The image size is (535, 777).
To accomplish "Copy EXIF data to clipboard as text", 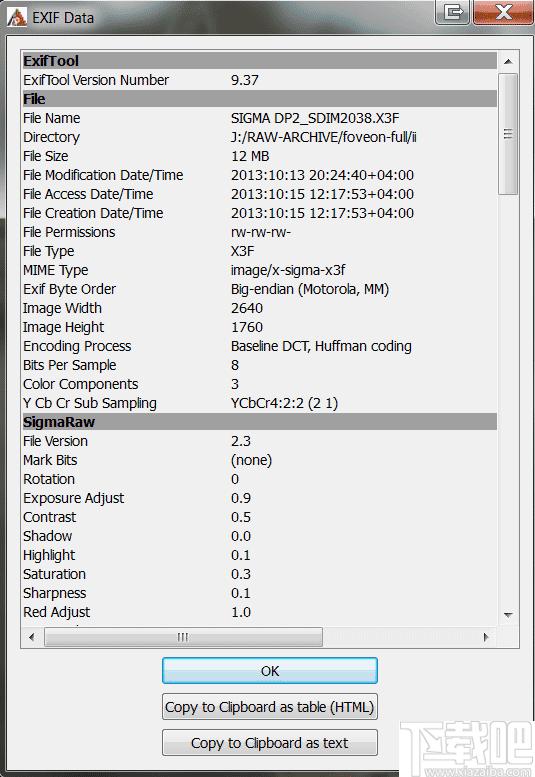I will pos(270,743).
